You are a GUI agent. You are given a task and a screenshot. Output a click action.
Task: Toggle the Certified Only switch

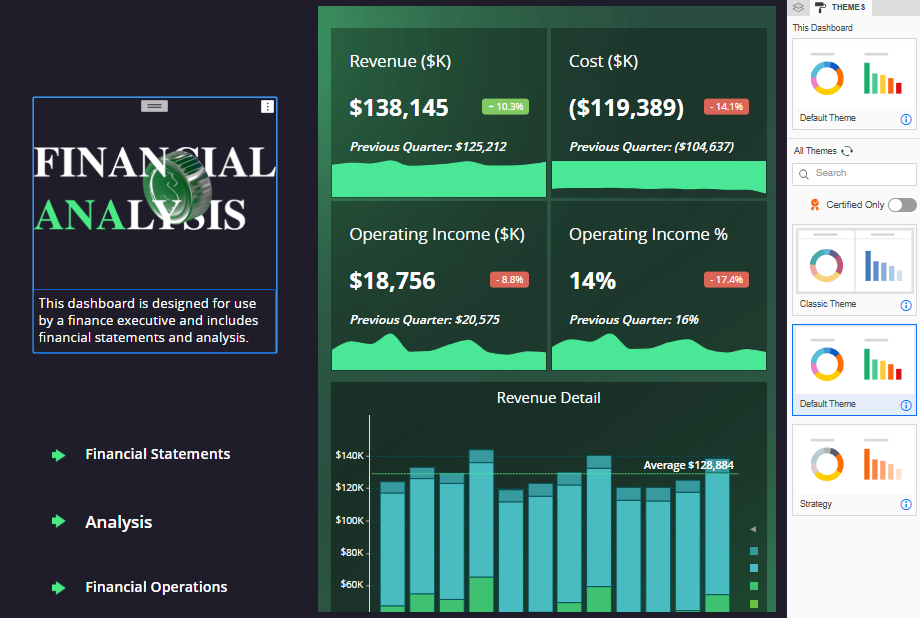coord(902,205)
